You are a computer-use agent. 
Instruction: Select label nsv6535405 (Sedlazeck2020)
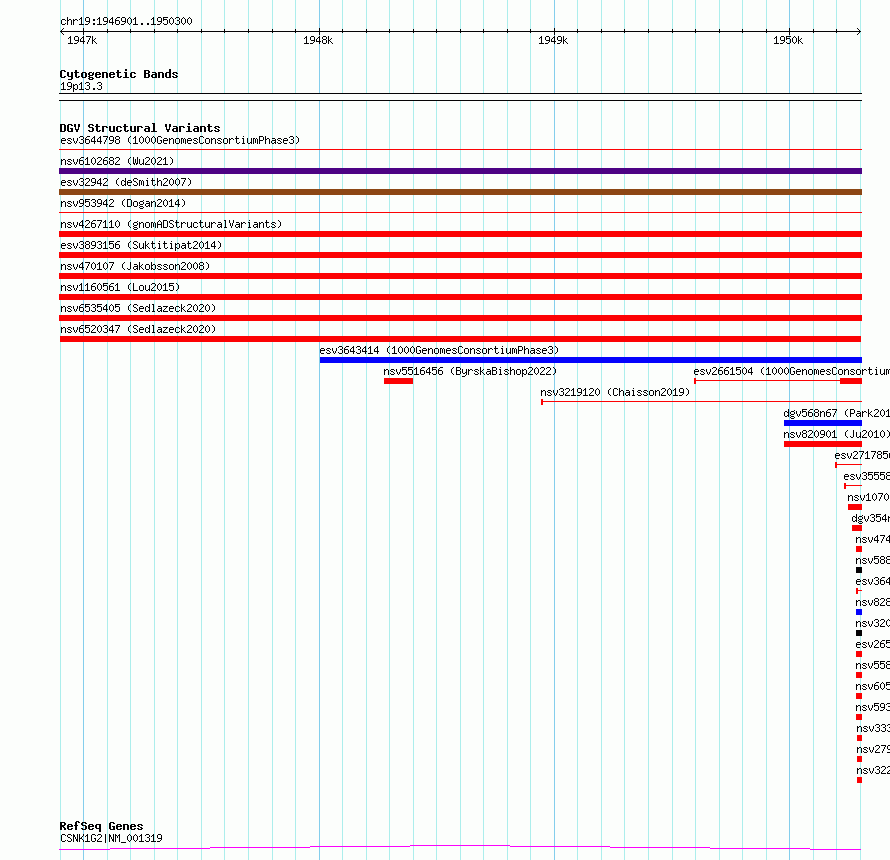pyautogui.click(x=138, y=308)
